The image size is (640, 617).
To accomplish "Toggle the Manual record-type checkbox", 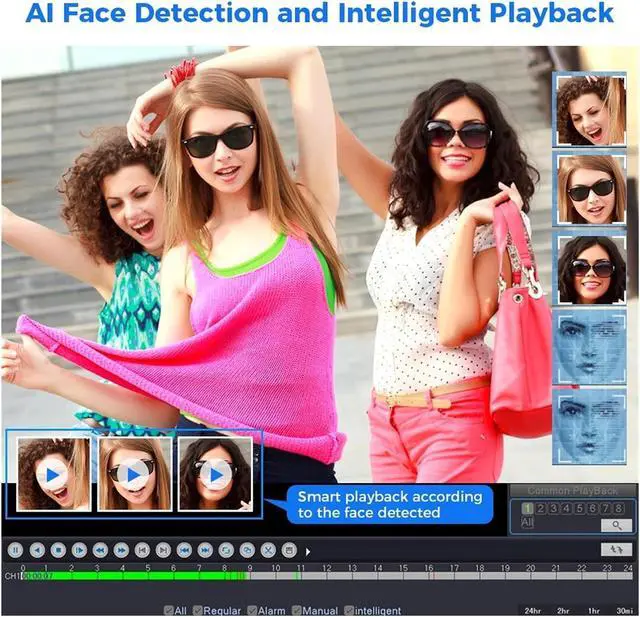I will 296,610.
